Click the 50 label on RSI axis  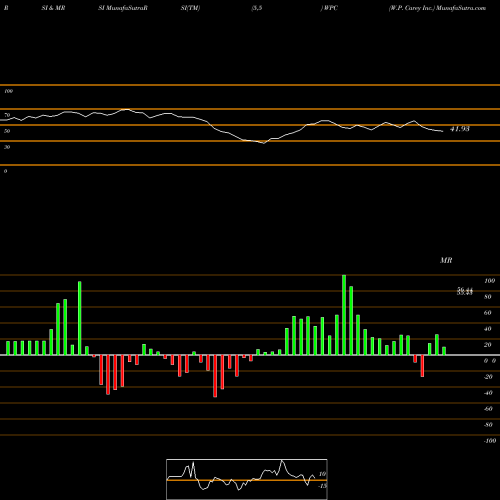pyautogui.click(x=7, y=131)
